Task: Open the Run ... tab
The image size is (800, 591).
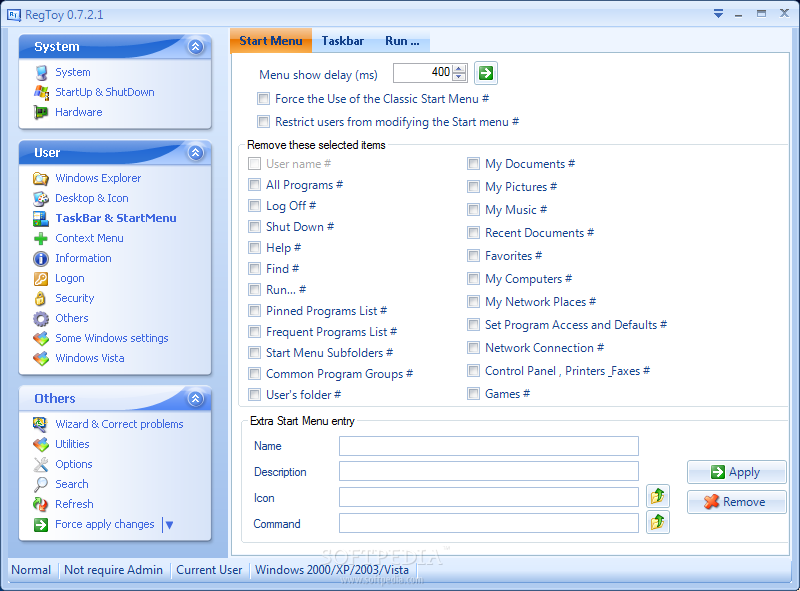Action: 402,41
